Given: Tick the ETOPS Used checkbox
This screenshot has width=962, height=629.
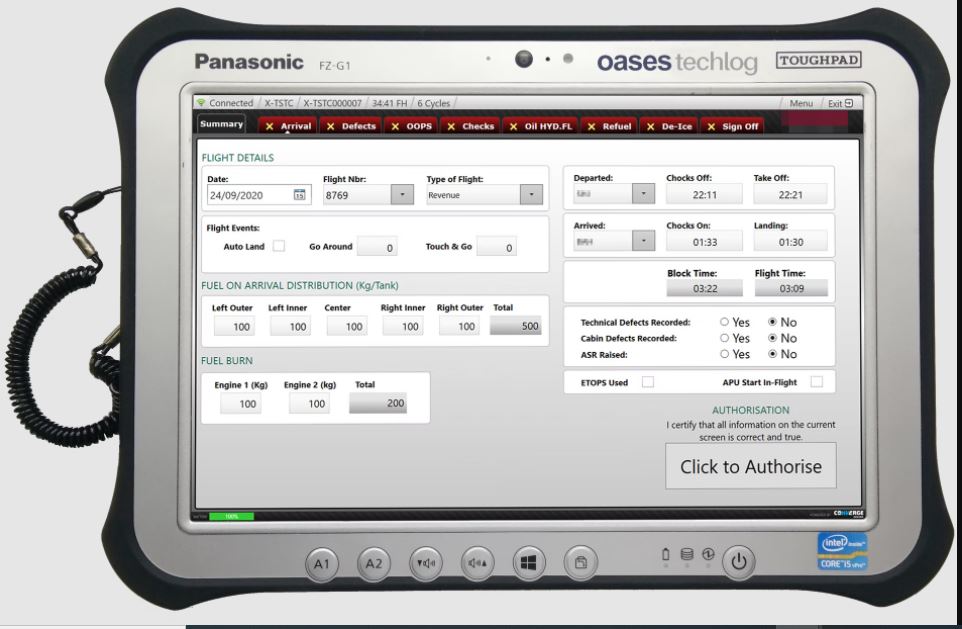Looking at the screenshot, I should [648, 382].
